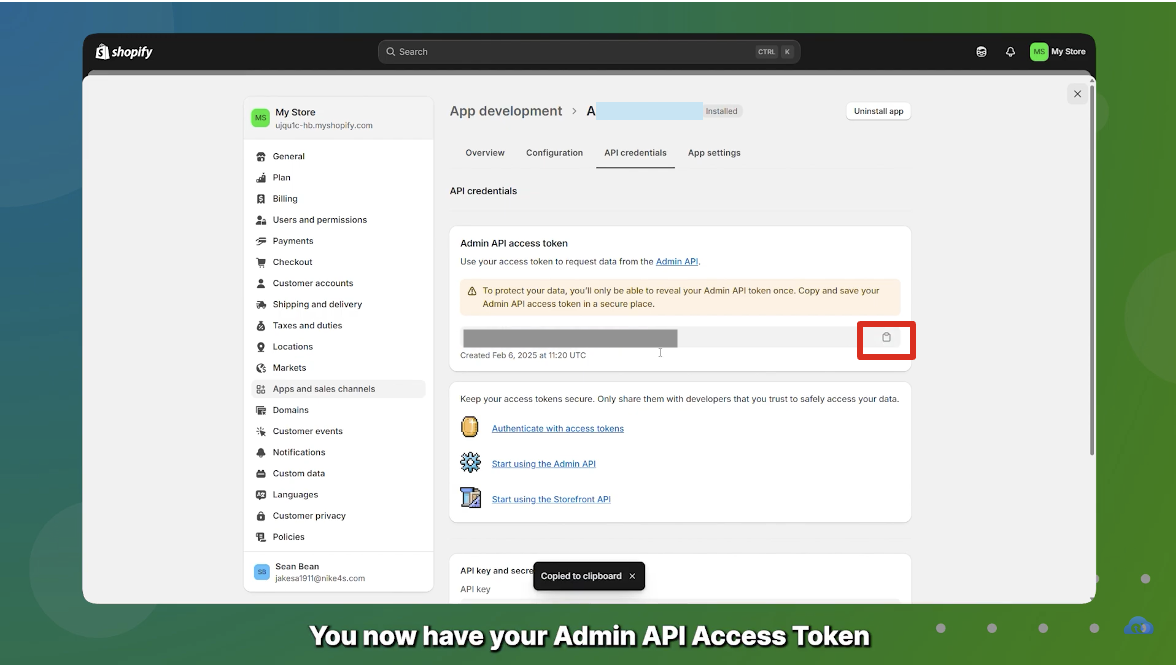
Task: Click the Locations pin icon
Action: click(261, 347)
